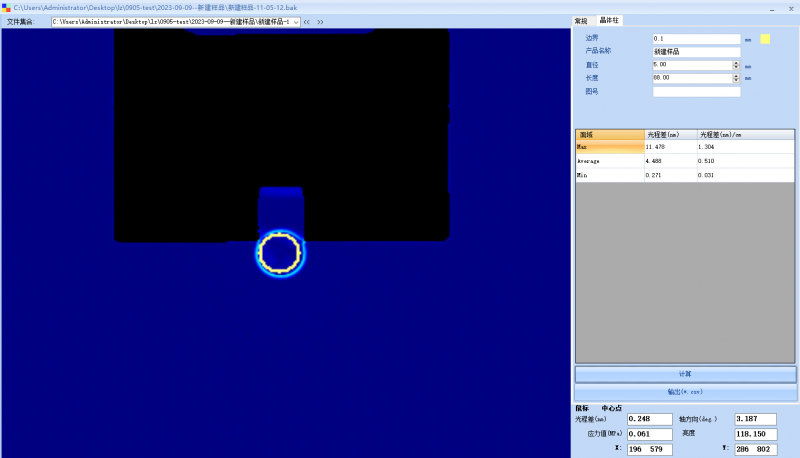
Task: Select the Max row in results table
Action: [x=610, y=147]
